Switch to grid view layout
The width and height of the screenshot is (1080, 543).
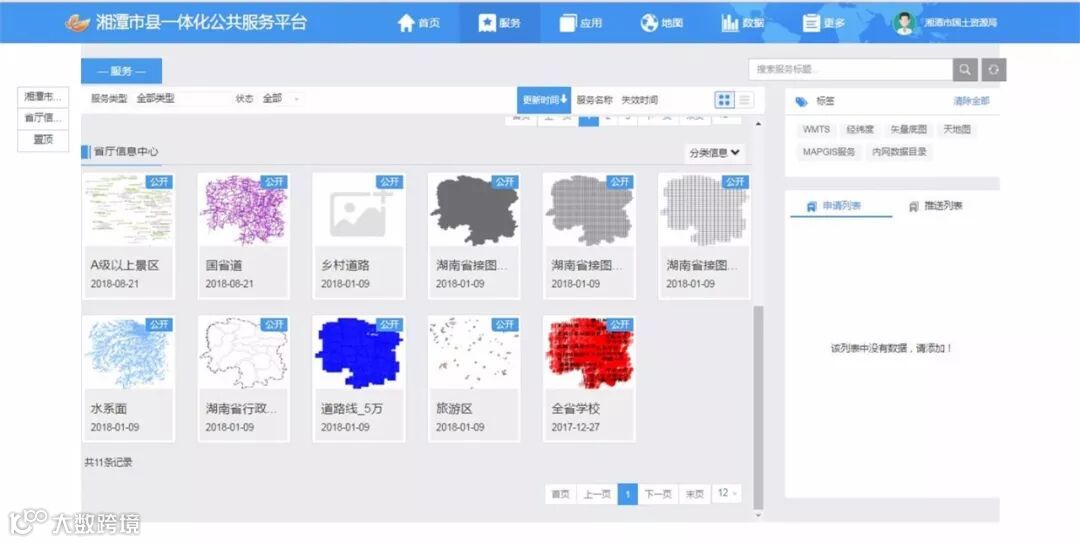click(724, 100)
